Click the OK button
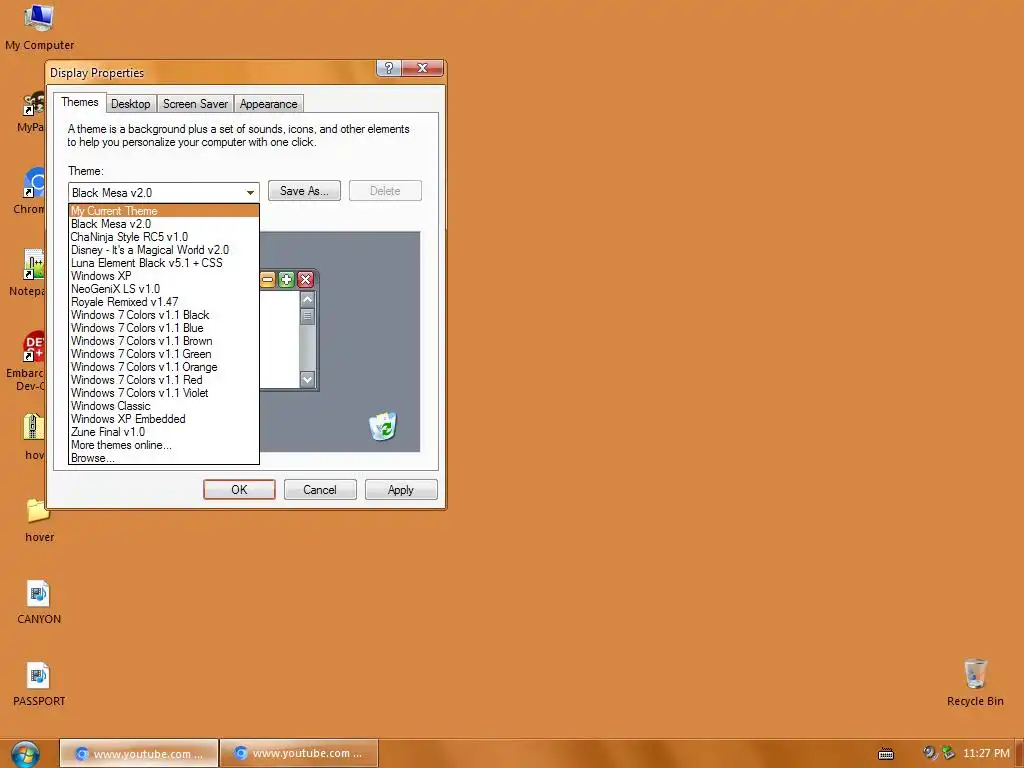This screenshot has width=1024, height=768. pyautogui.click(x=239, y=490)
